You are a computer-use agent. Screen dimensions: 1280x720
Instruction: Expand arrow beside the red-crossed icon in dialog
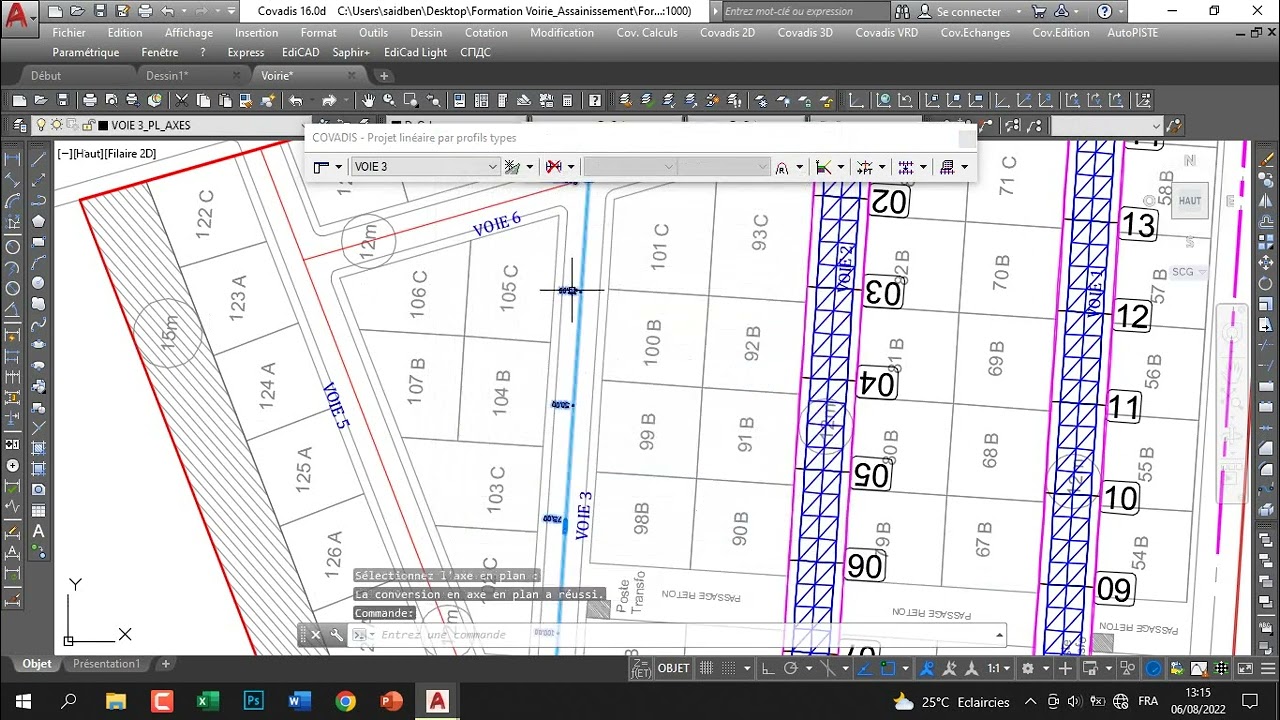pyautogui.click(x=571, y=167)
